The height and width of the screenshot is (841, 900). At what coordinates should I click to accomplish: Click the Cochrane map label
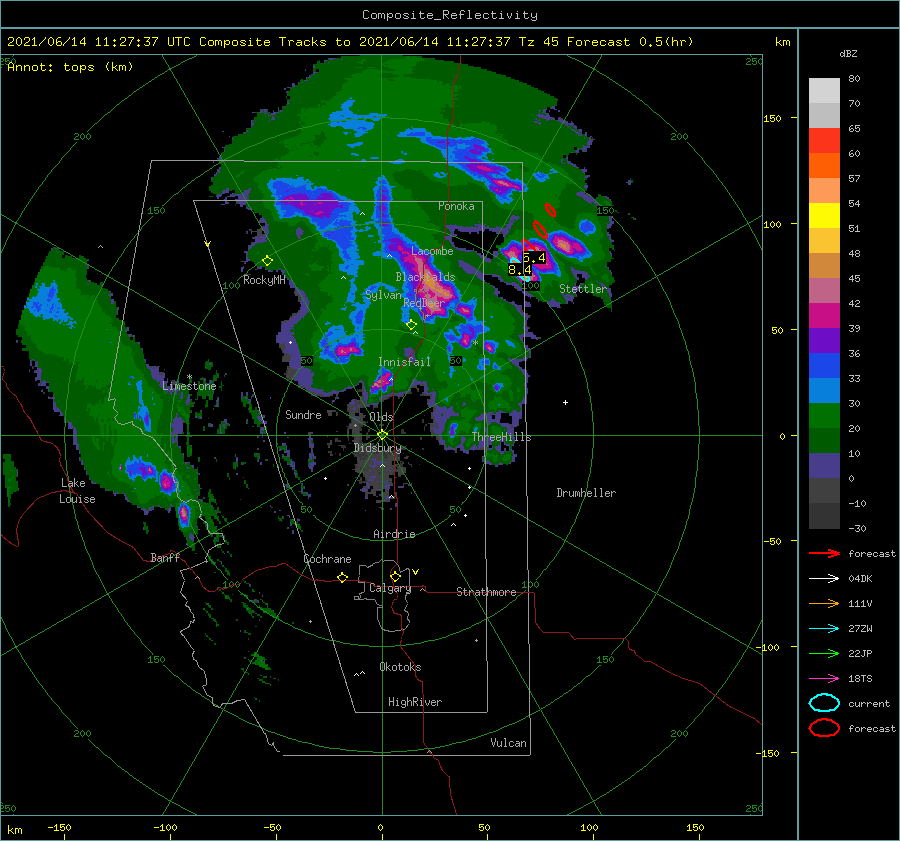[327, 559]
